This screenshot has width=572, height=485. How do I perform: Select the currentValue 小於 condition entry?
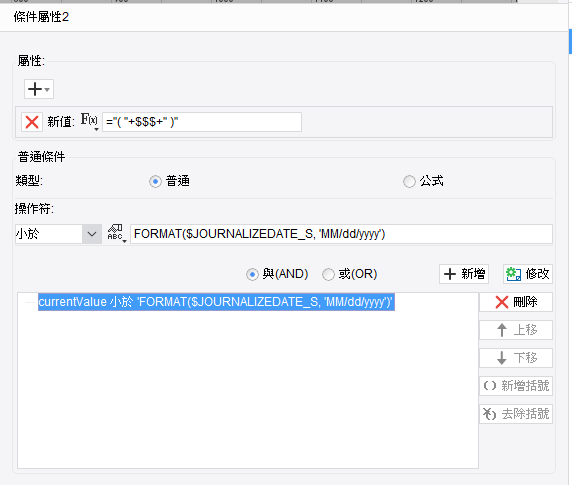pyautogui.click(x=216, y=302)
